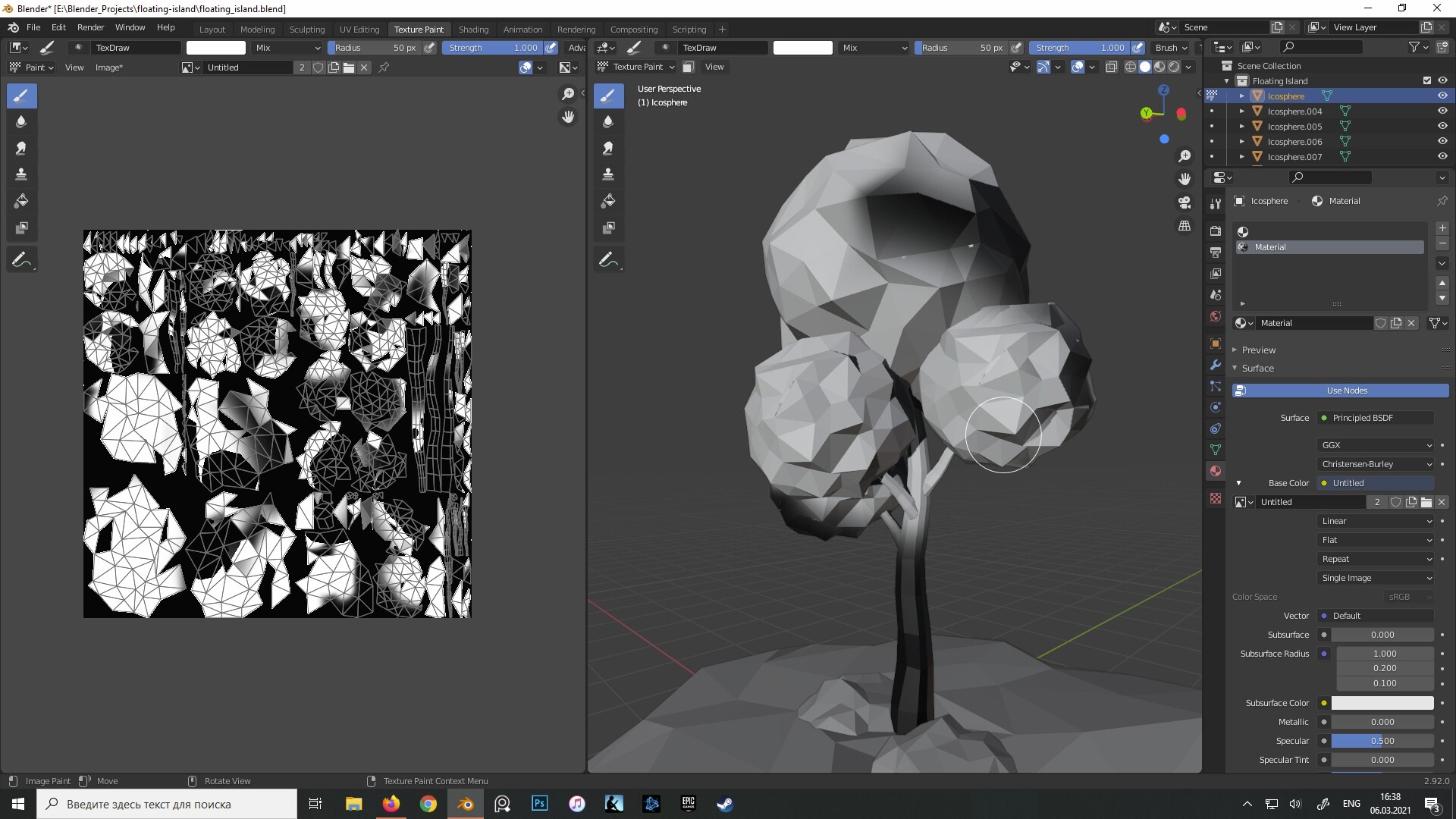1456x819 pixels.
Task: Open the GGX distribution dropdown
Action: [1376, 445]
